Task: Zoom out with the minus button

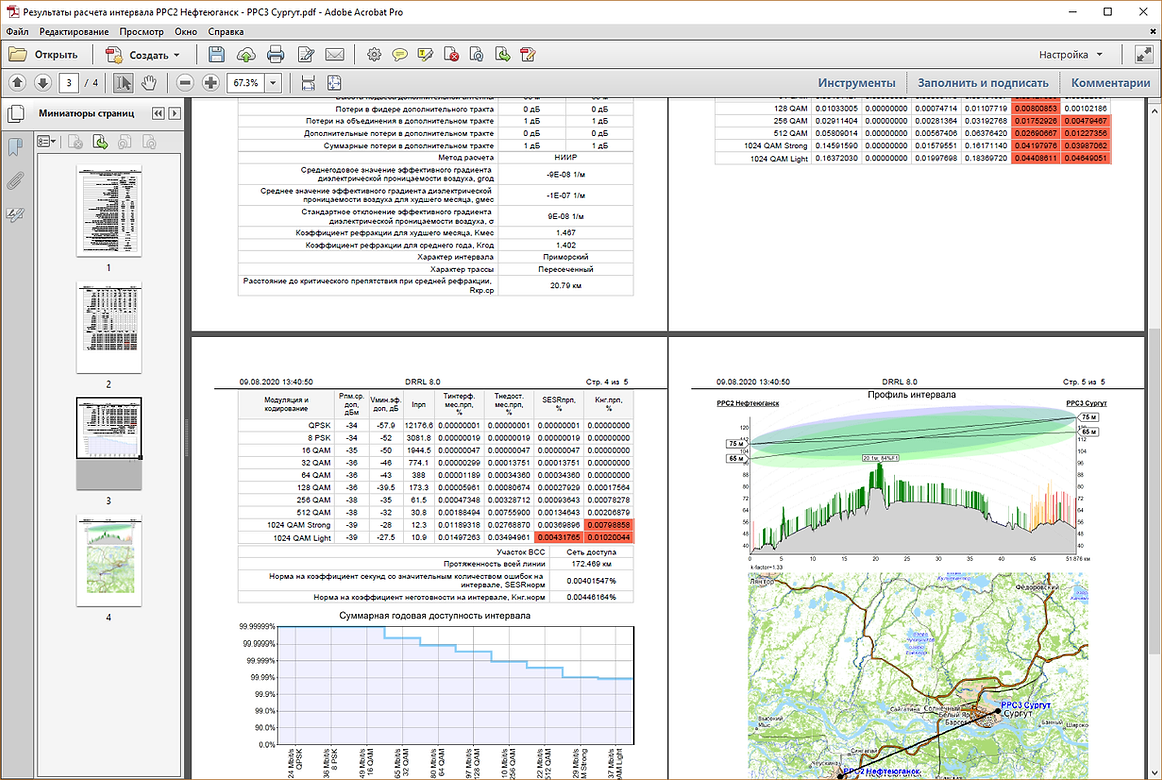Action: (185, 83)
